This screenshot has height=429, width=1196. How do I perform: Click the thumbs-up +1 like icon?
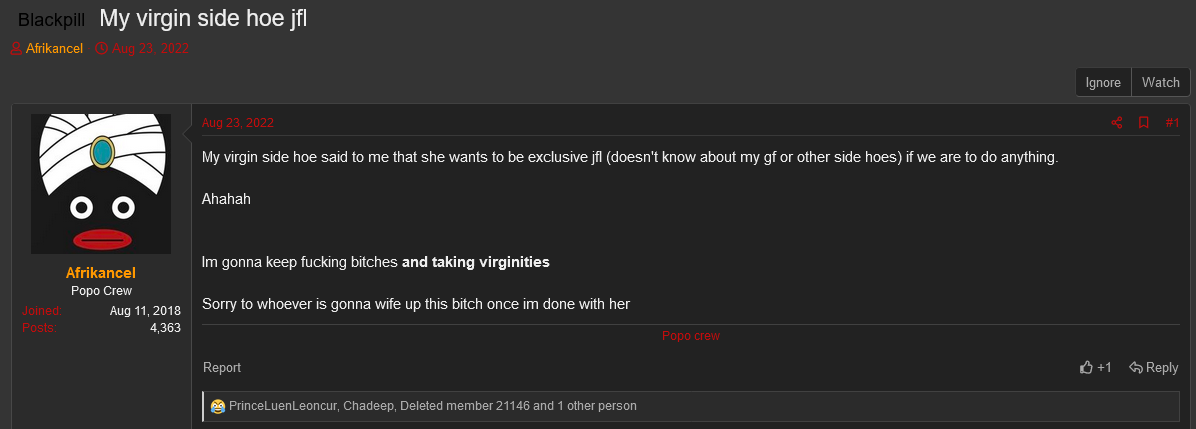[1087, 368]
